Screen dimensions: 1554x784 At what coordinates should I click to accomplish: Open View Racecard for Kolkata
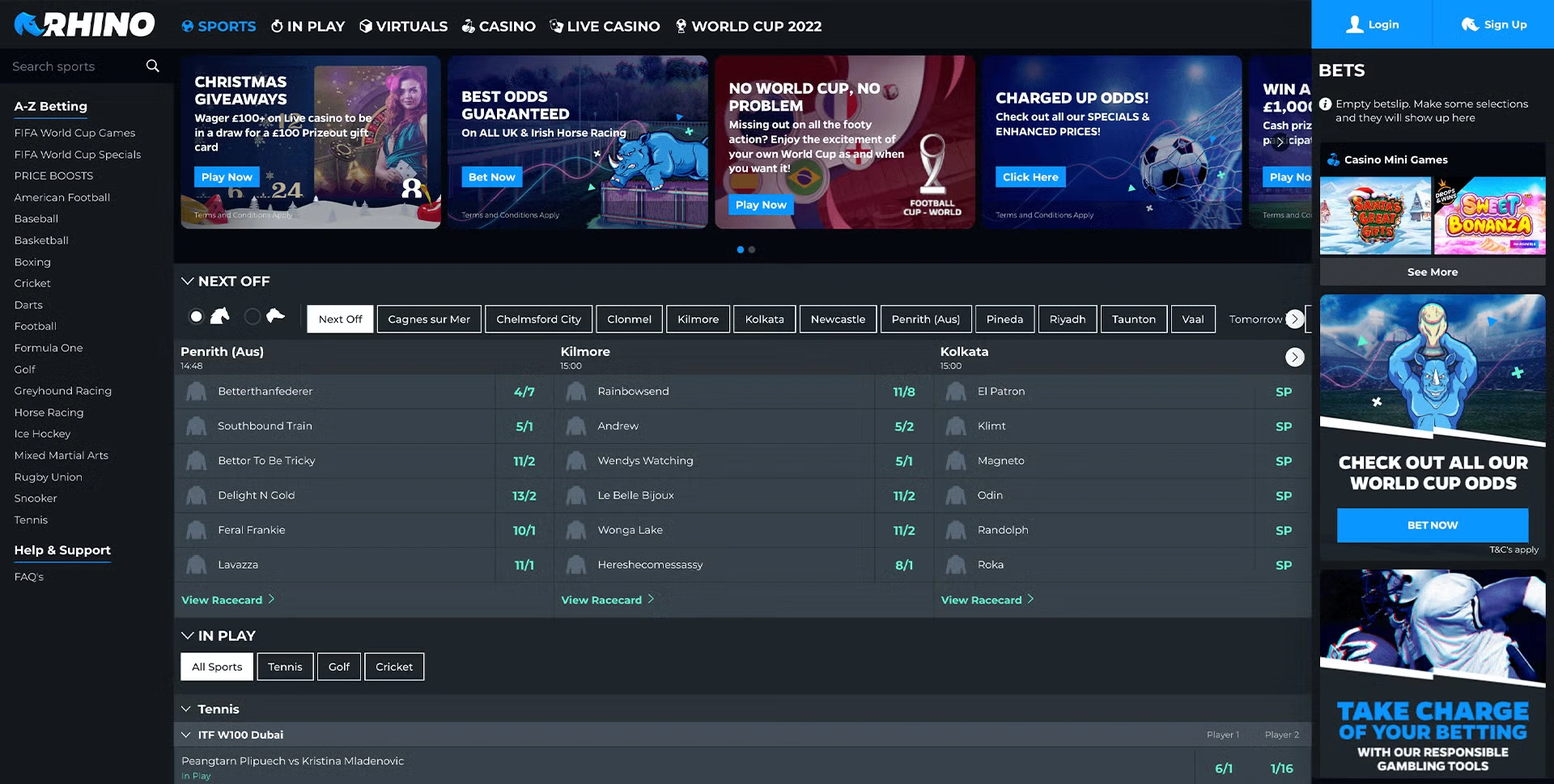pos(987,600)
